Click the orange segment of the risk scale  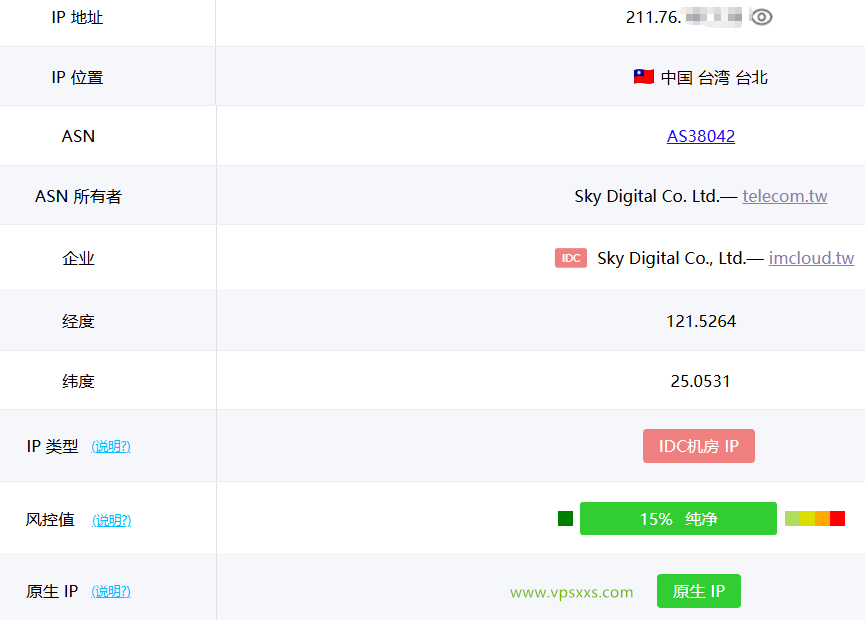[822, 518]
